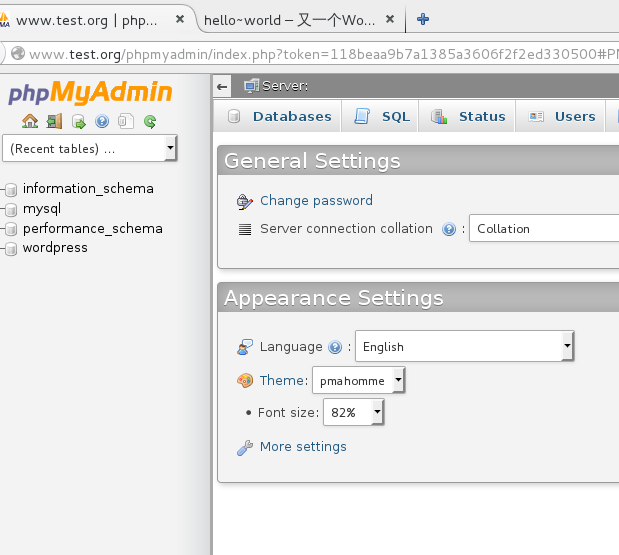Click the Server monitor icon in breadcrumb
Image resolution: width=619 pixels, height=555 pixels.
pos(251,86)
